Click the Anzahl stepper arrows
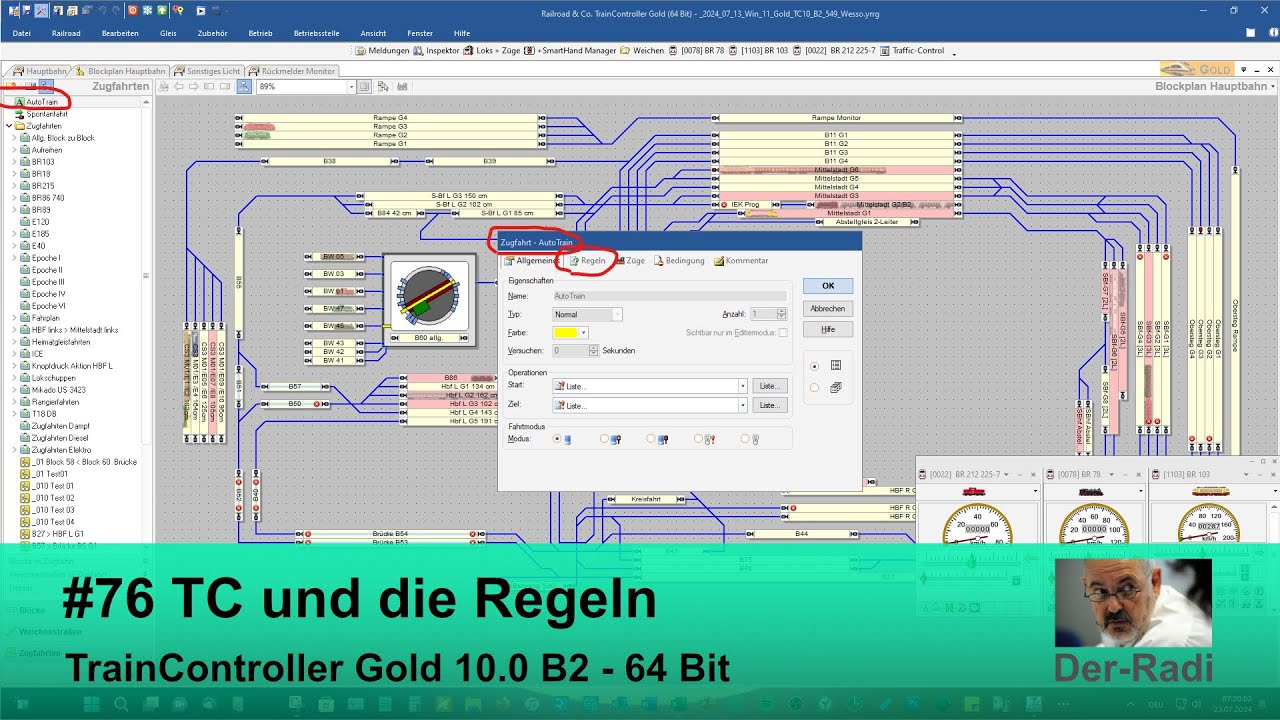 pyautogui.click(x=782, y=314)
